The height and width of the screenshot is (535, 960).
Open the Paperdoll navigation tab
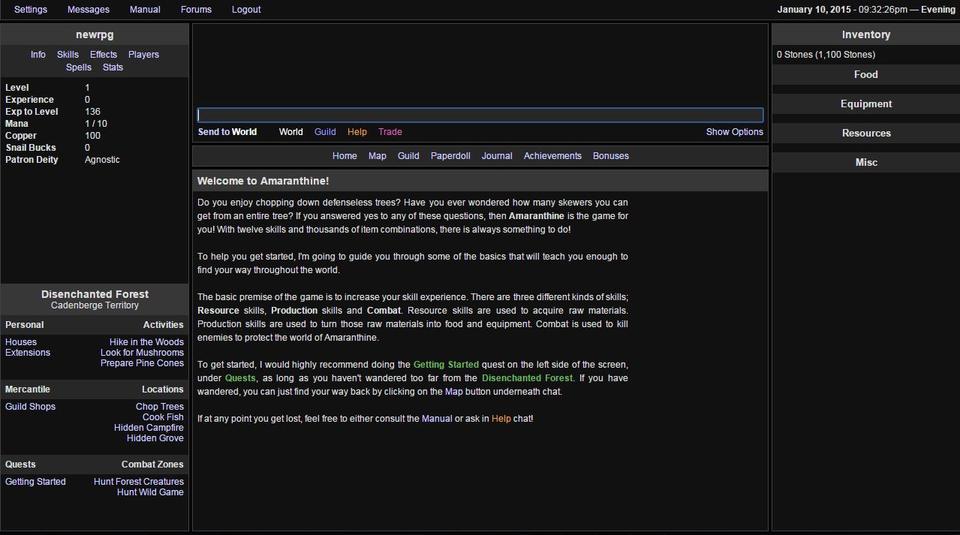450,156
